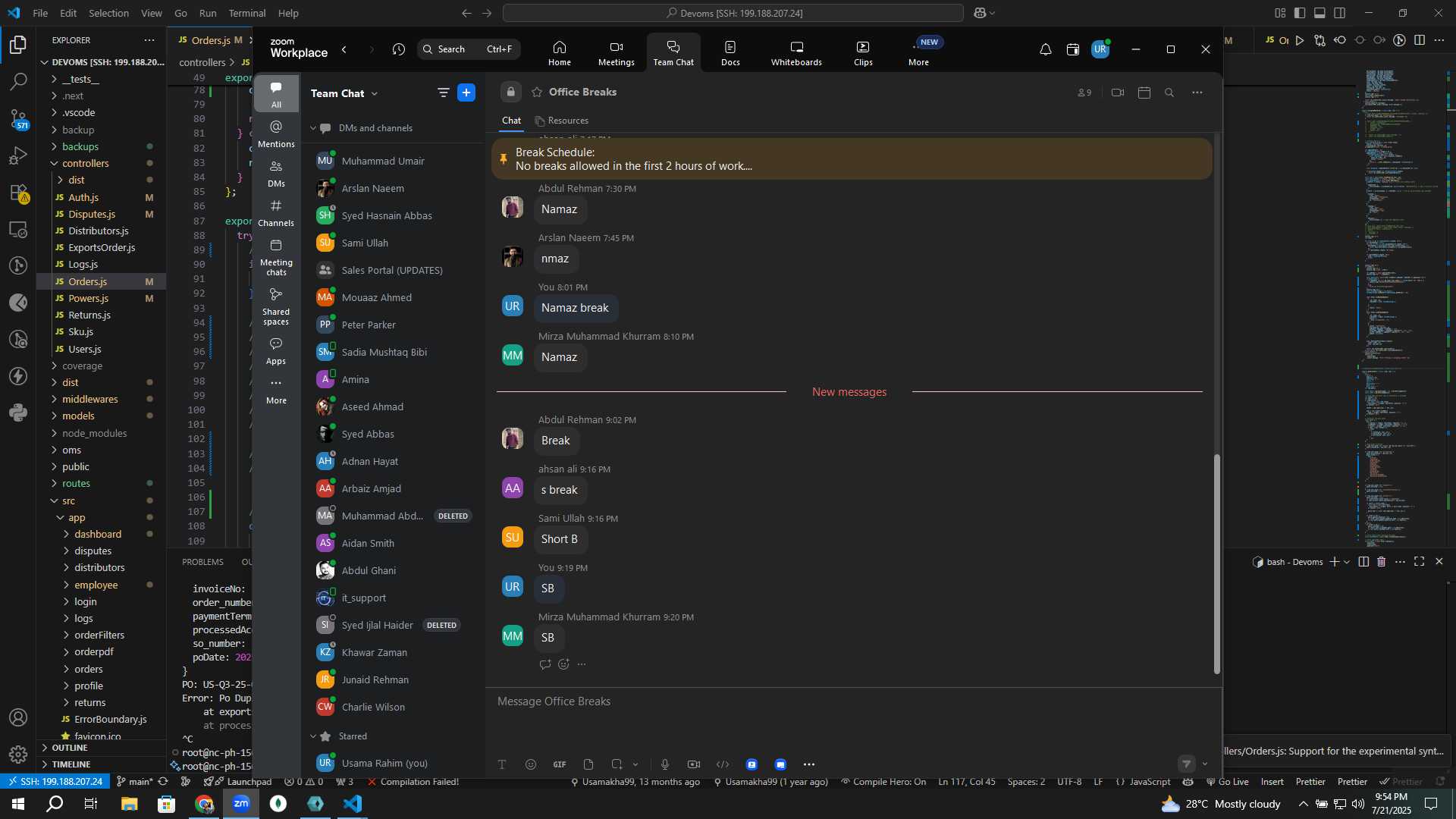1456x819 pixels.
Task: Open screenshot options dropdown arrow
Action: click(x=635, y=764)
